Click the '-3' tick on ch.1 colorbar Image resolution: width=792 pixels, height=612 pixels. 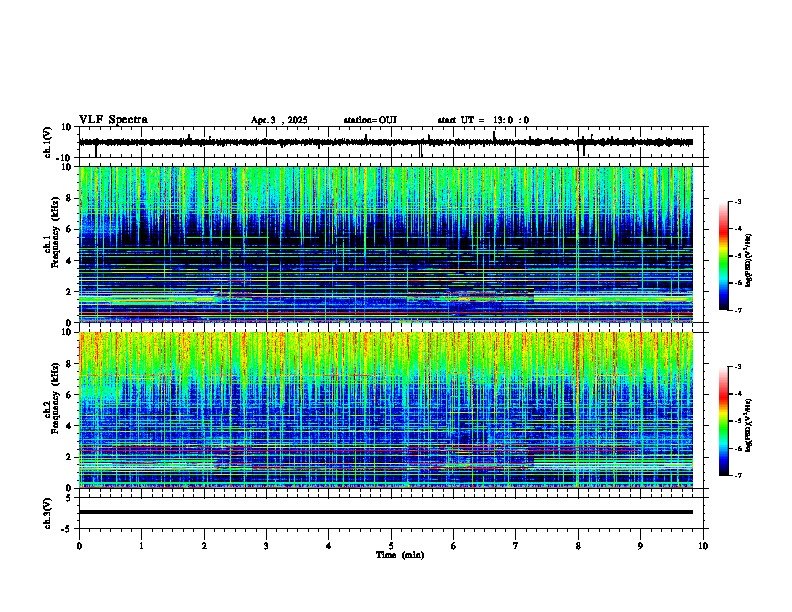point(737,202)
